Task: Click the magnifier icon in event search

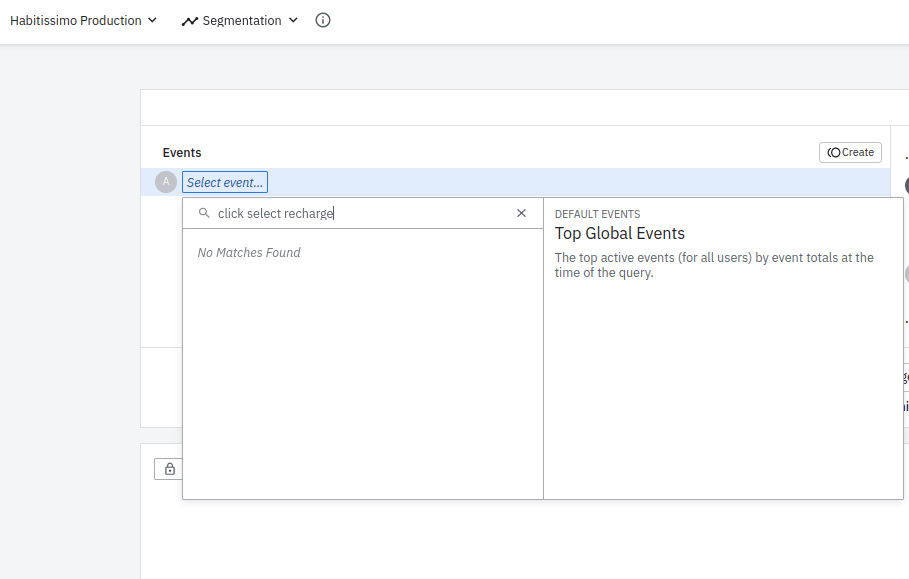Action: pyautogui.click(x=204, y=213)
